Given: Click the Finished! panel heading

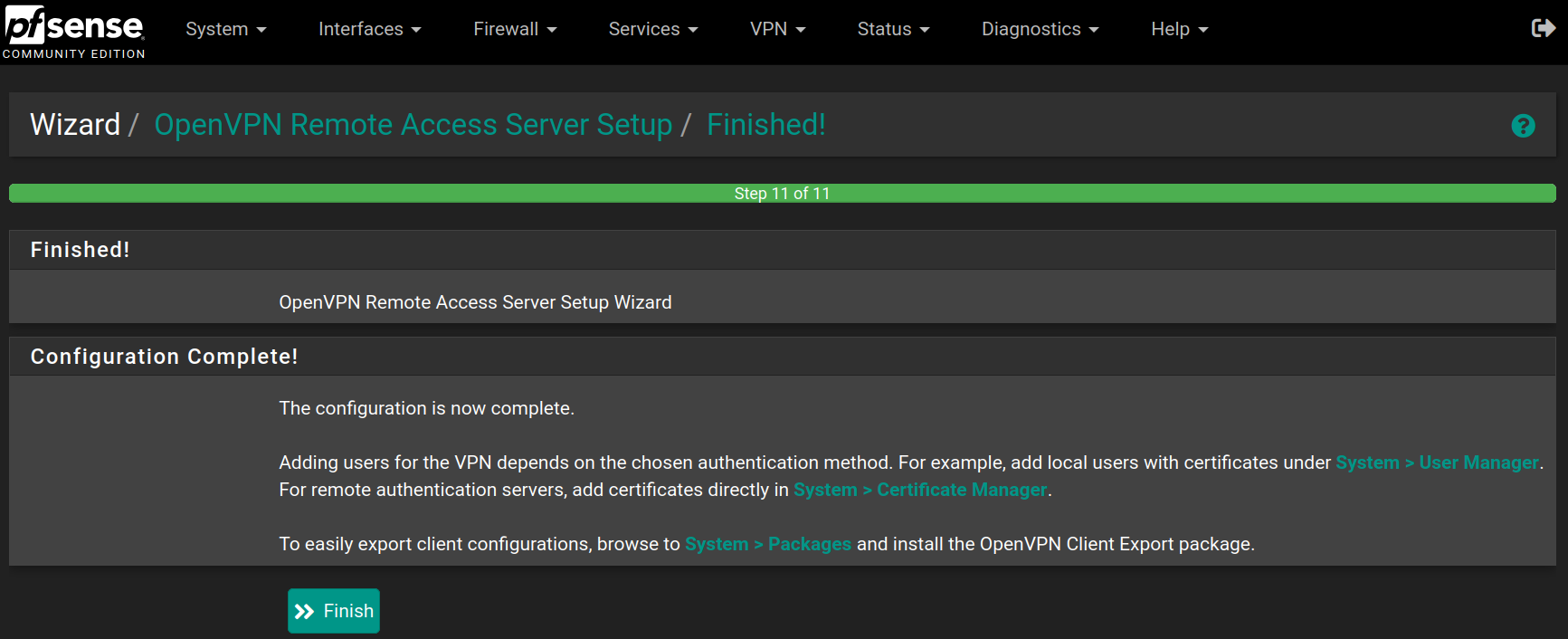Looking at the screenshot, I should [80, 250].
